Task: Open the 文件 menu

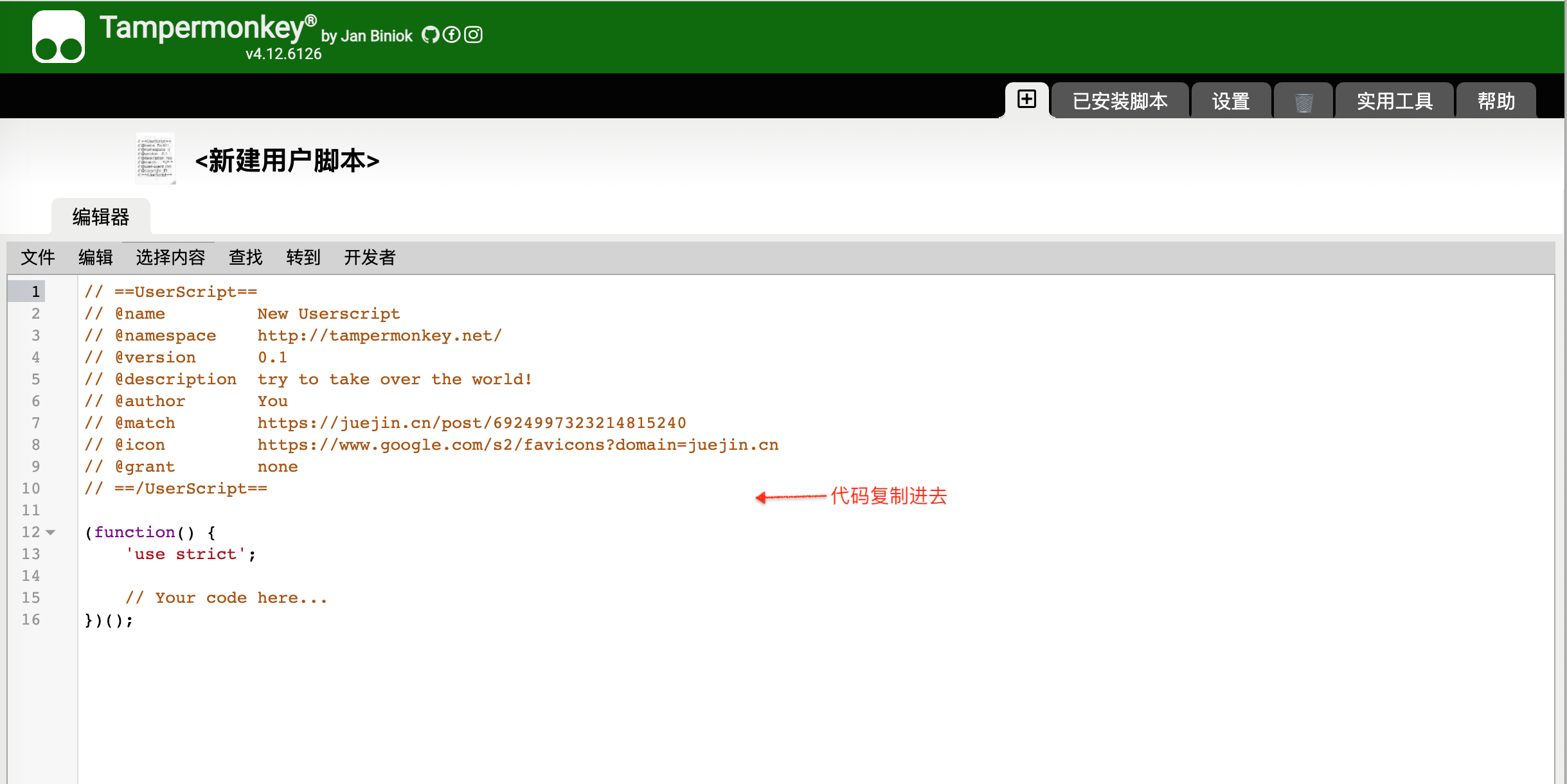Action: pos(37,258)
